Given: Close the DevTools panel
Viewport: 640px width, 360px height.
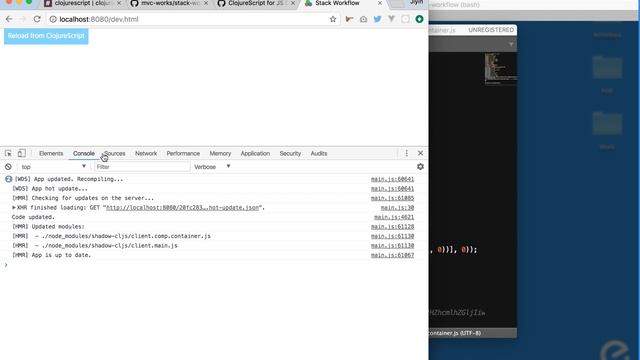Looking at the screenshot, I should coord(420,153).
